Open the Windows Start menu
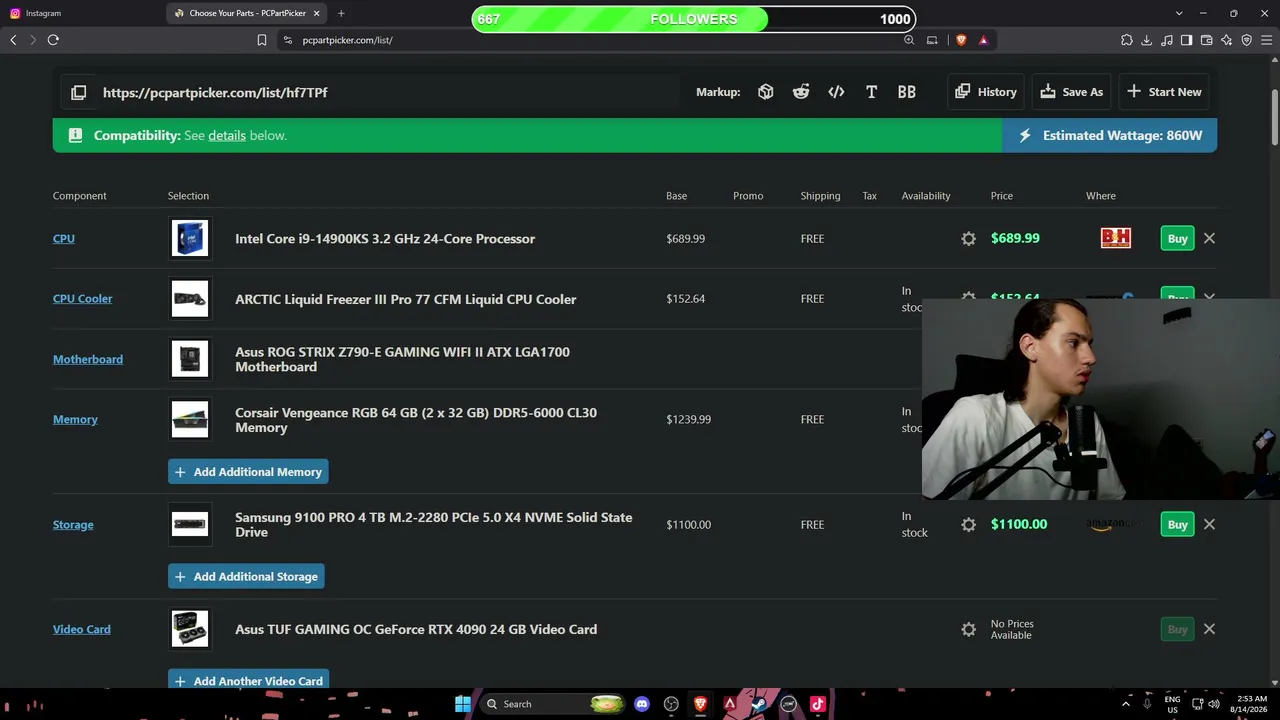The width and height of the screenshot is (1280, 720). [x=463, y=704]
